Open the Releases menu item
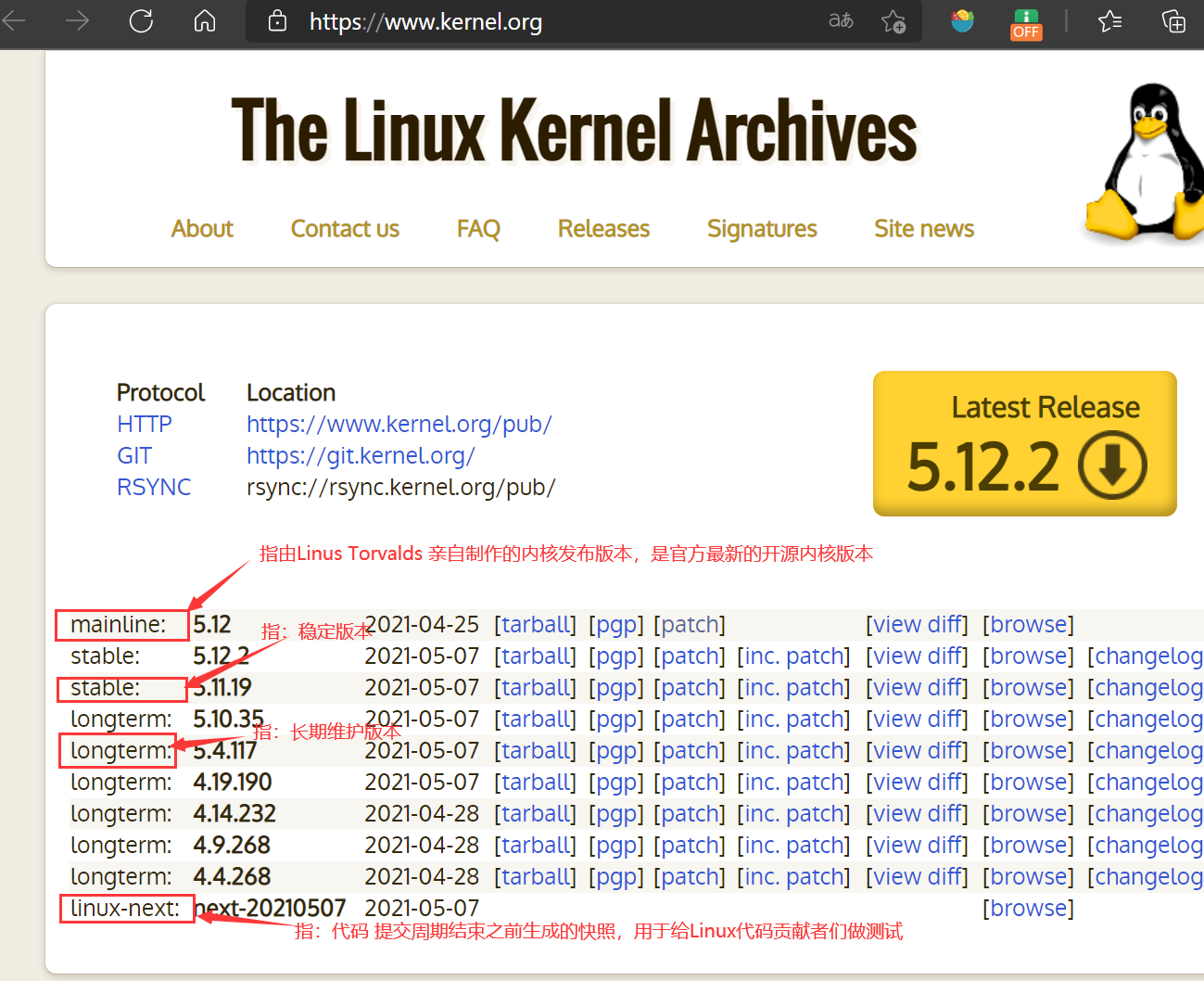This screenshot has width=1204, height=981. click(602, 228)
